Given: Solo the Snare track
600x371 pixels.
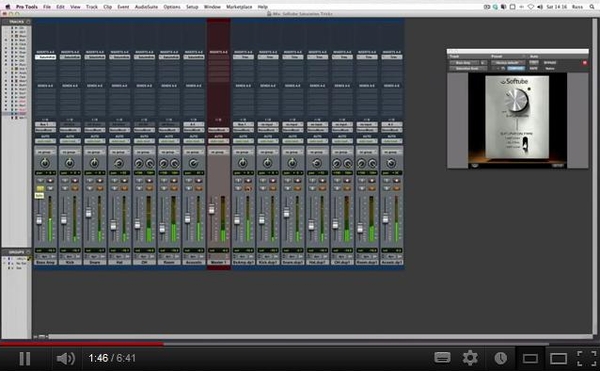Looking at the screenshot, I should pos(90,188).
